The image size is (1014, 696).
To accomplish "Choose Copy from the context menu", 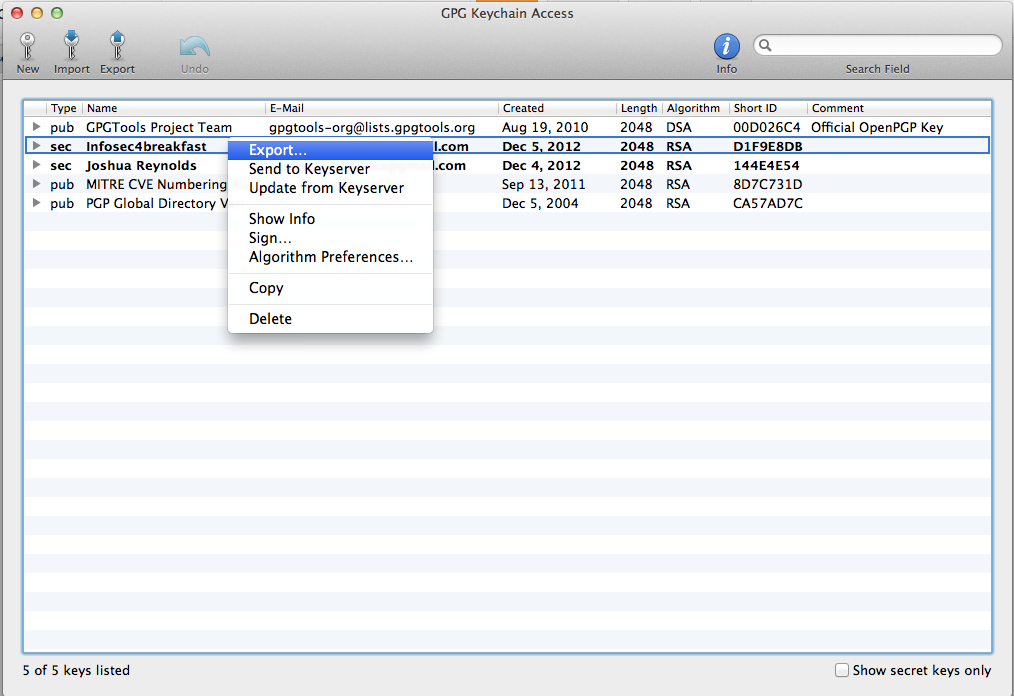I will click(330, 288).
